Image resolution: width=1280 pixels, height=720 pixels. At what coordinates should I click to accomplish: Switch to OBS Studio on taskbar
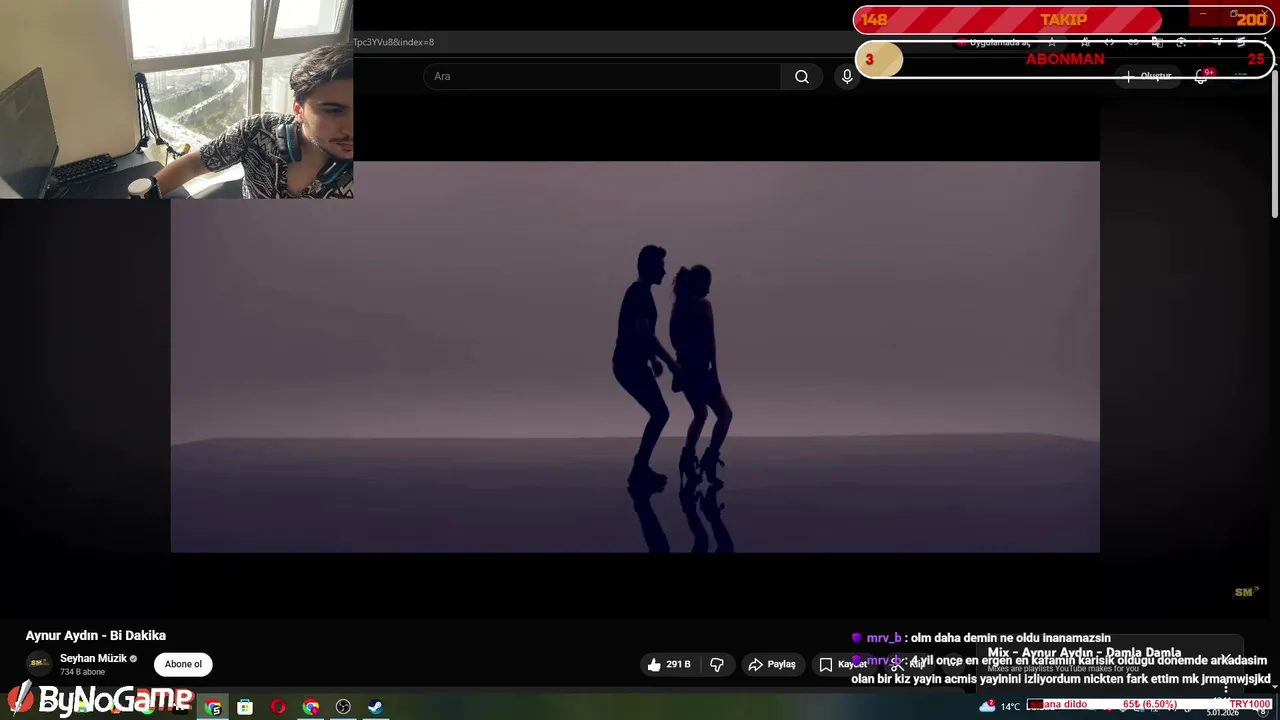(x=343, y=707)
